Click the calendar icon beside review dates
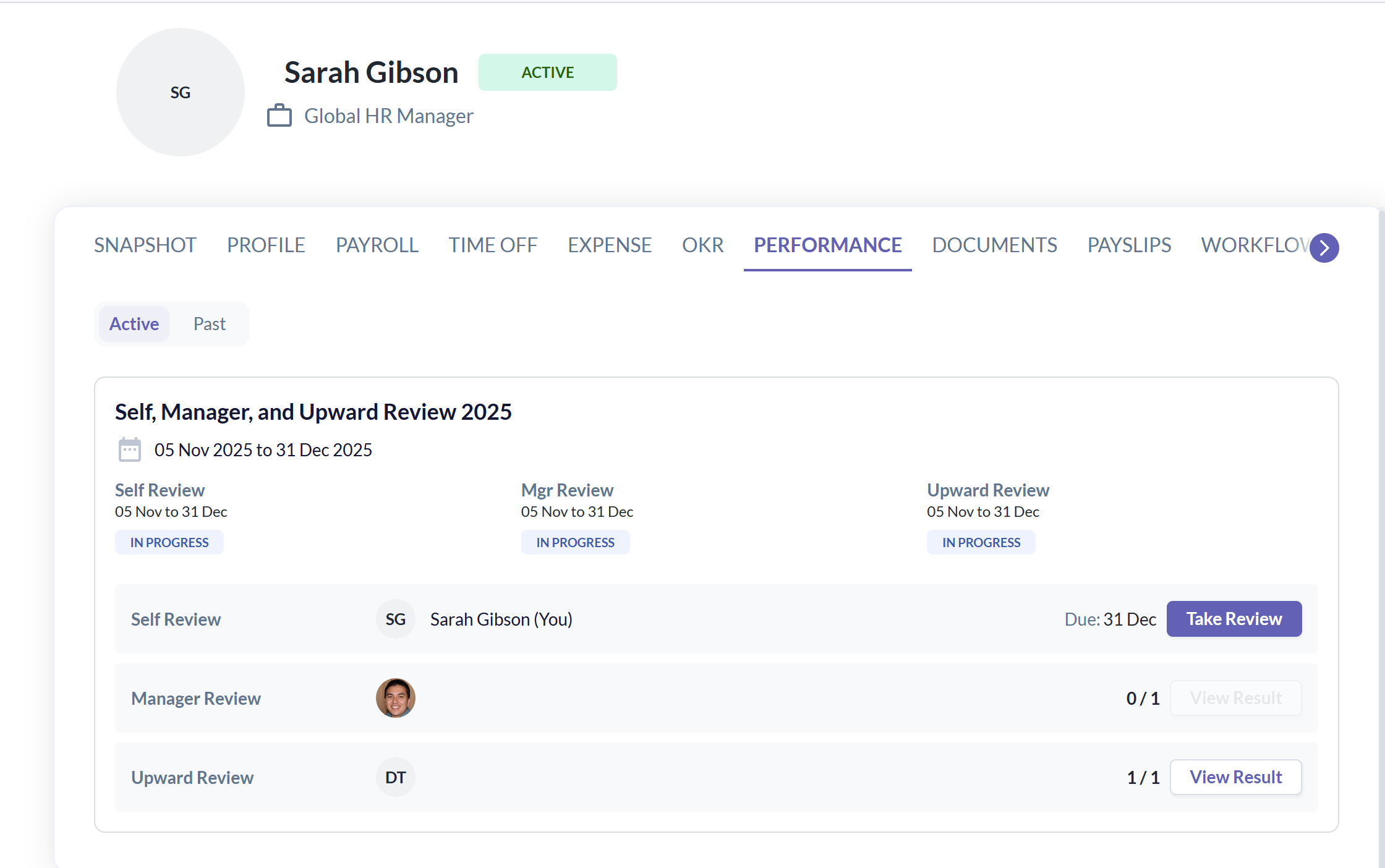The height and width of the screenshot is (868, 1385). coord(129,449)
